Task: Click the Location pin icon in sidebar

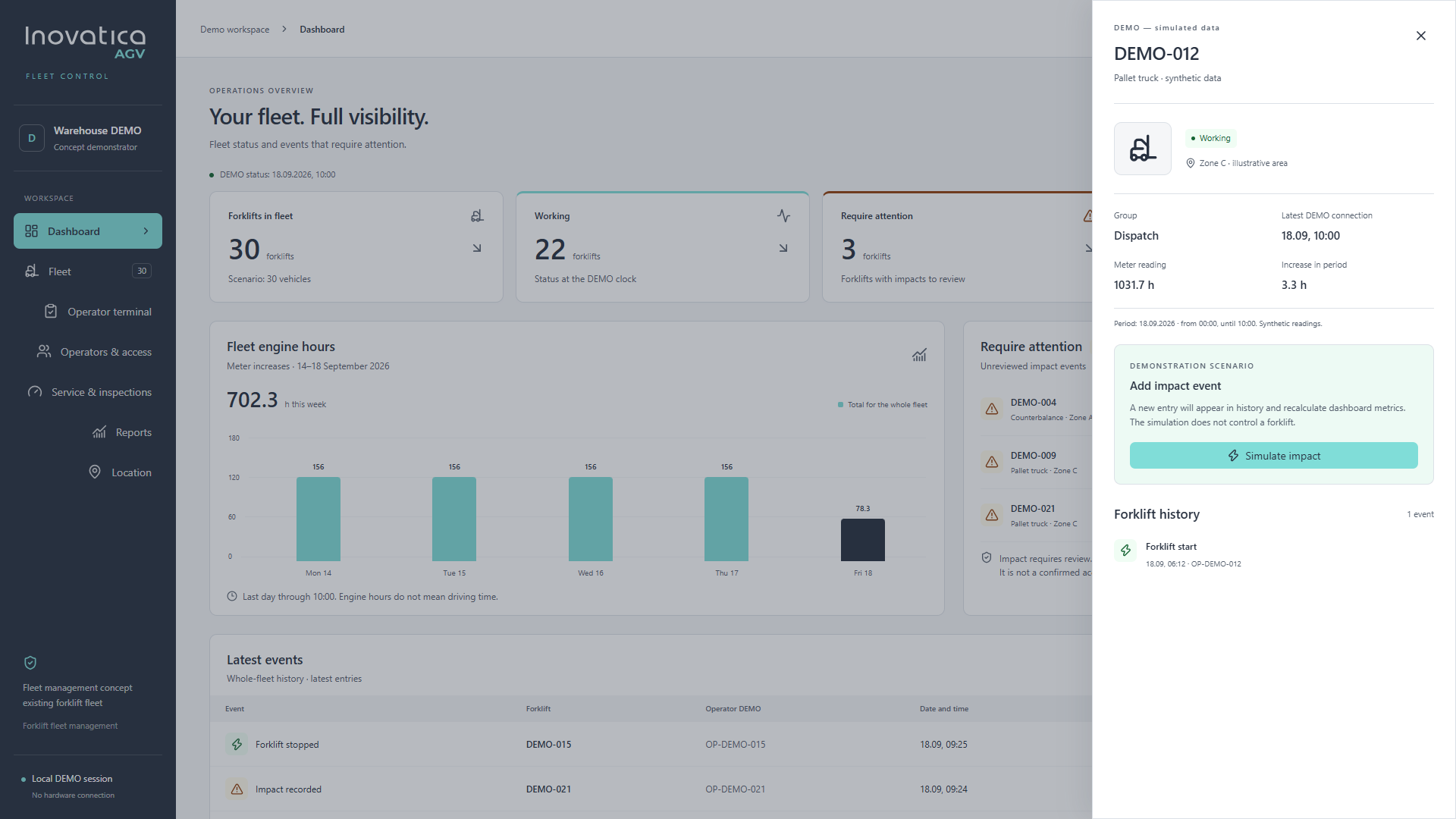Action: (95, 472)
